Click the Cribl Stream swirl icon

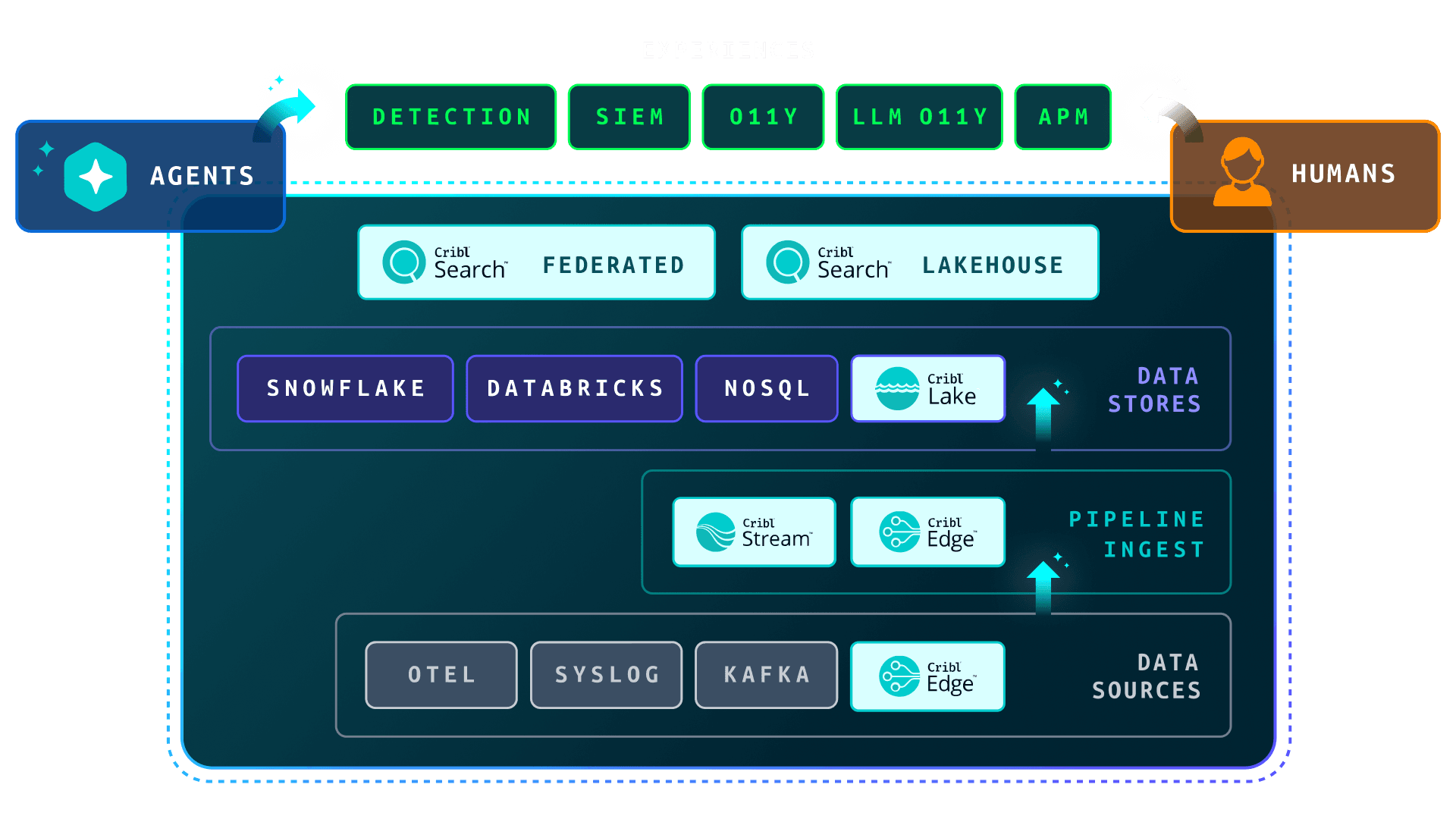pyautogui.click(x=716, y=532)
